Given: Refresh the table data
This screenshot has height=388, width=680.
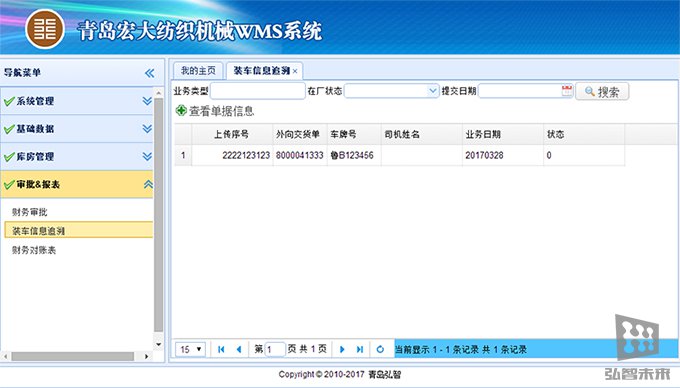Looking at the screenshot, I should pyautogui.click(x=380, y=349).
